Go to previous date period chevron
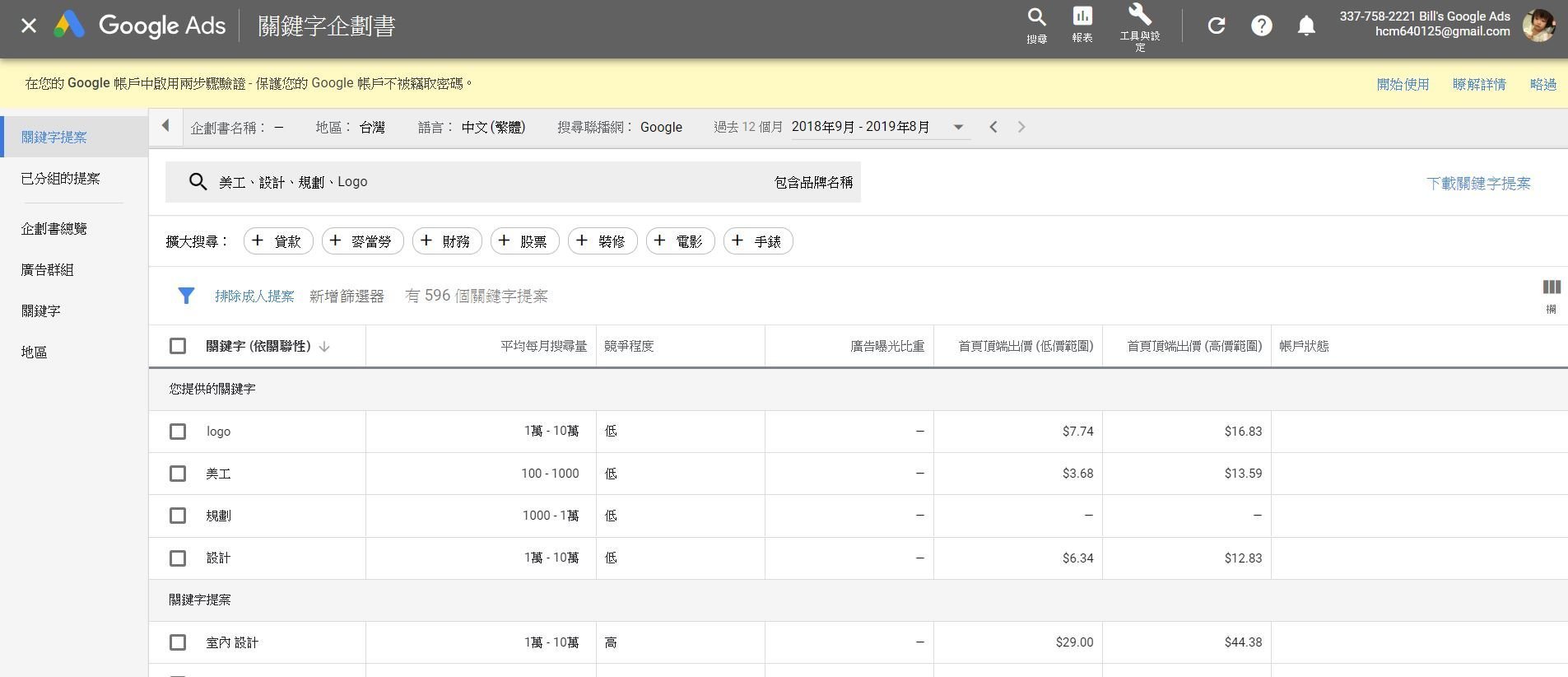 [x=993, y=127]
